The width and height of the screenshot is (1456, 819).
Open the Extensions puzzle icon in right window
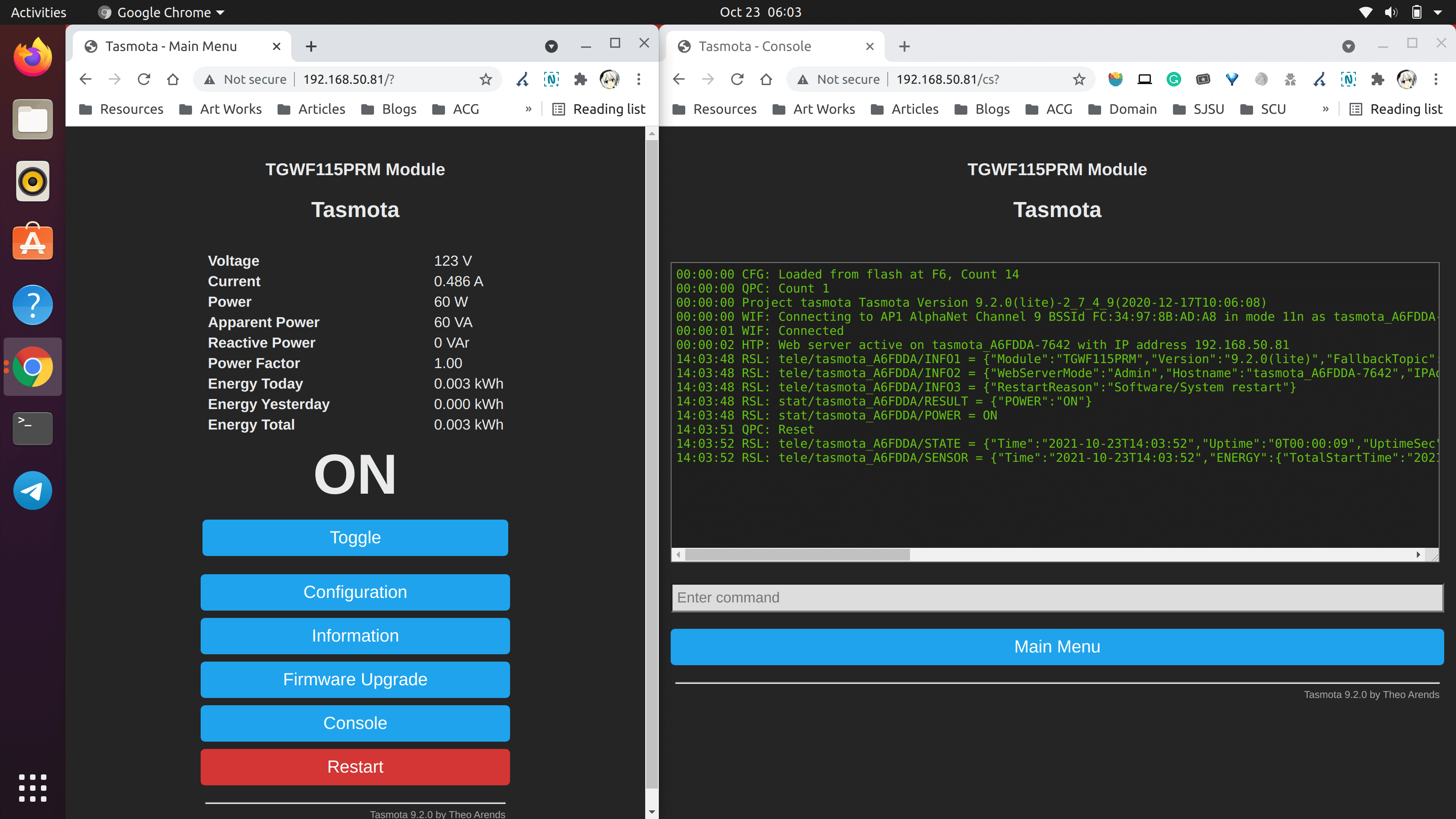[x=1377, y=79]
